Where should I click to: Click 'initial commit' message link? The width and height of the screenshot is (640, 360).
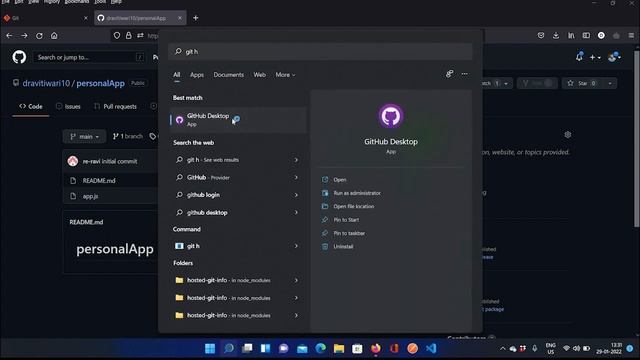point(119,161)
